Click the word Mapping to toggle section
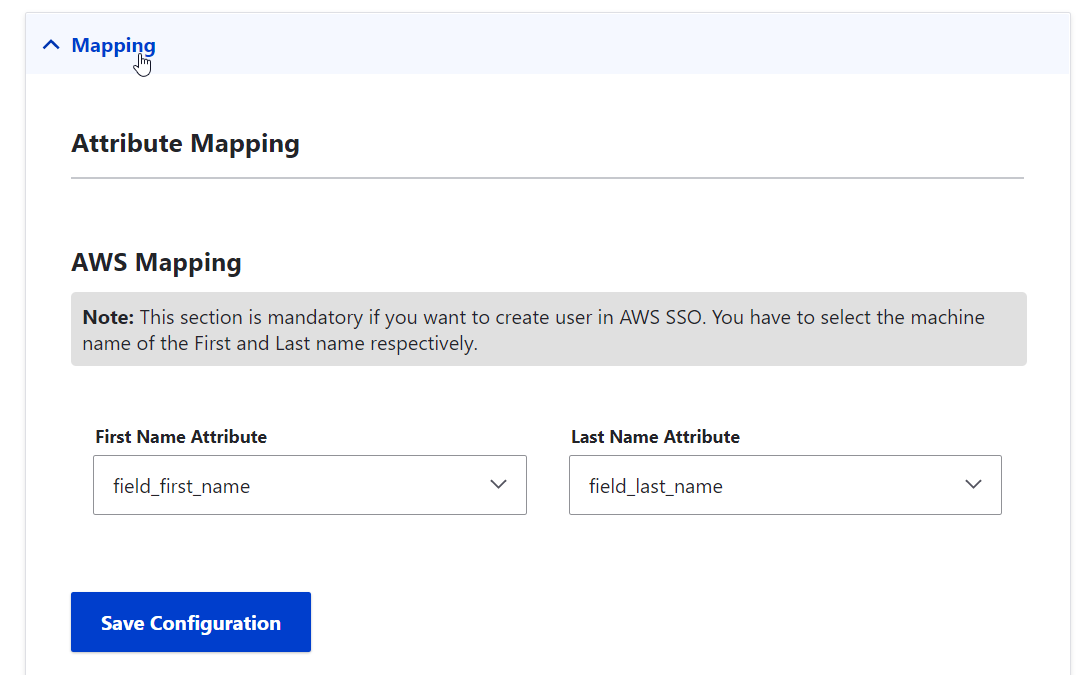The height and width of the screenshot is (675, 1086). point(113,44)
